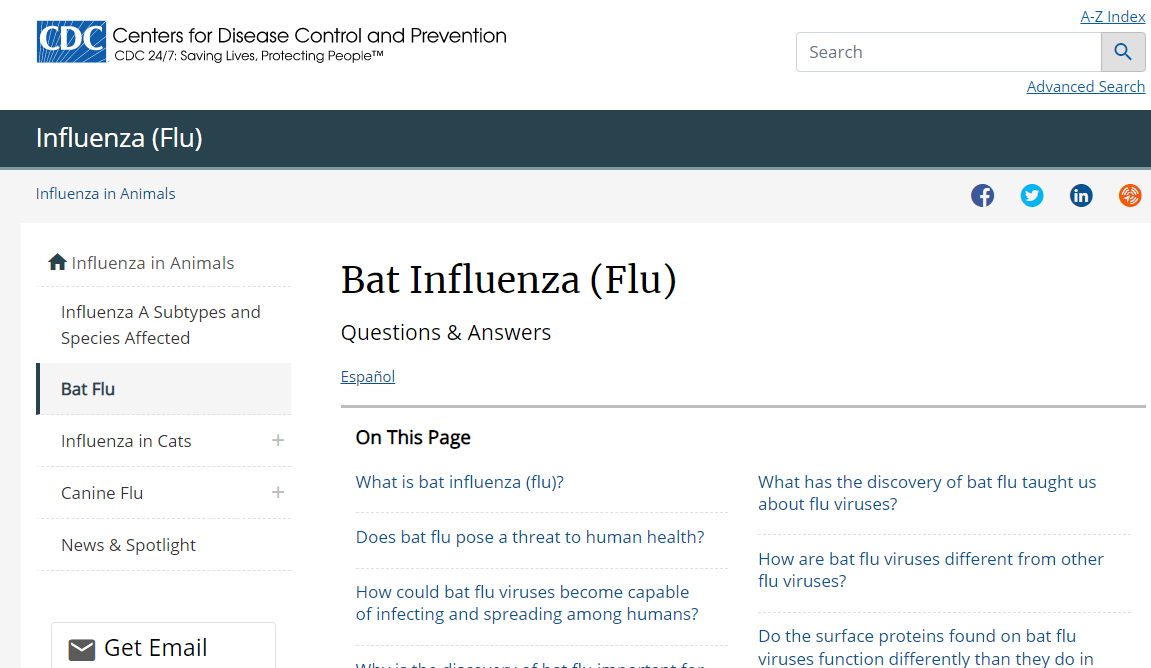
Task: Click the Get Email envelope icon
Action: pyautogui.click(x=81, y=650)
